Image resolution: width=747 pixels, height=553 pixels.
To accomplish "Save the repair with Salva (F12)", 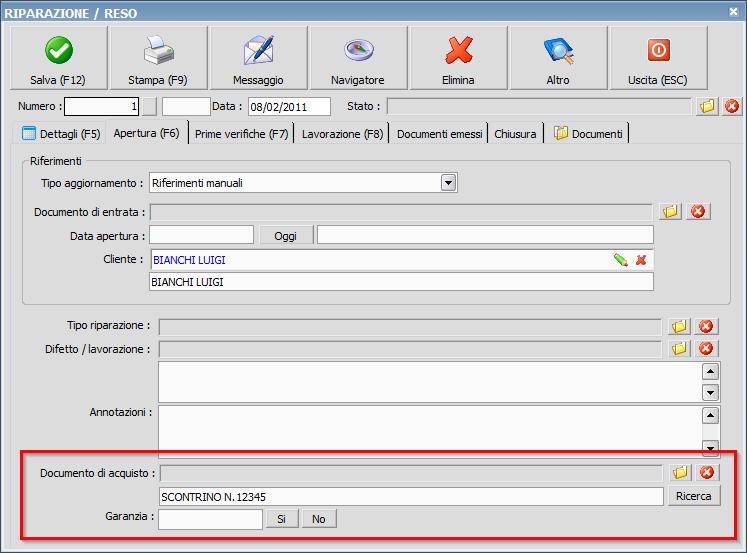I will pos(59,58).
